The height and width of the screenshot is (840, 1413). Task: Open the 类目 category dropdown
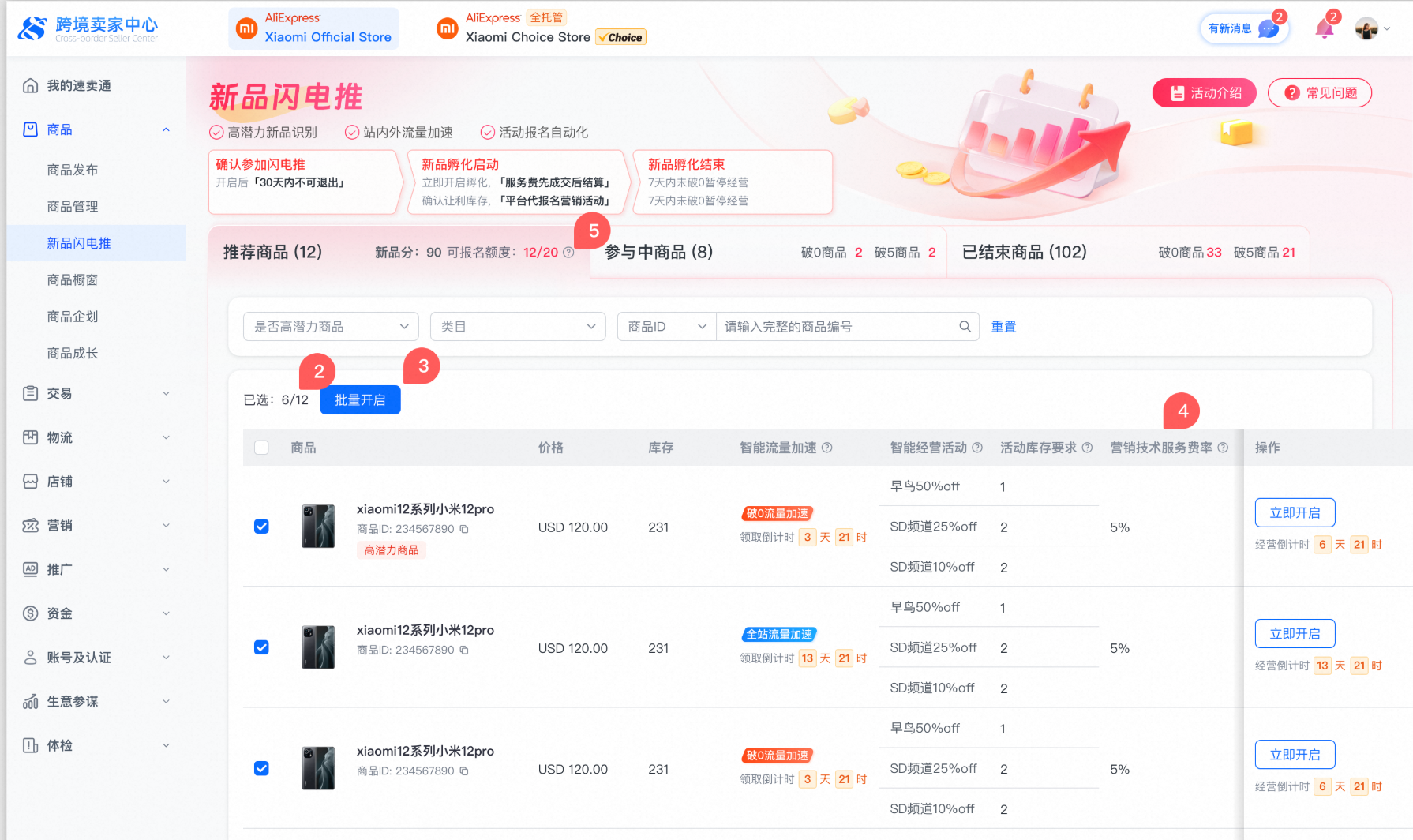point(517,327)
